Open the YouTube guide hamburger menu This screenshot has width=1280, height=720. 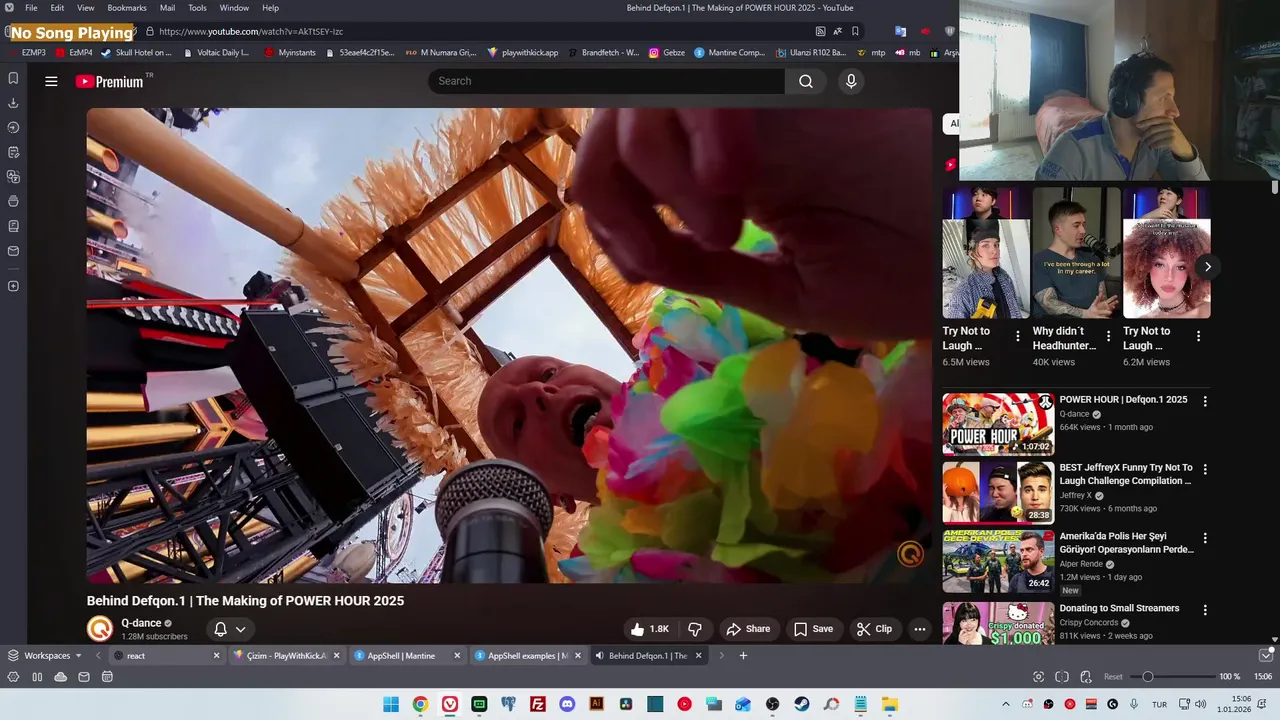[x=51, y=82]
